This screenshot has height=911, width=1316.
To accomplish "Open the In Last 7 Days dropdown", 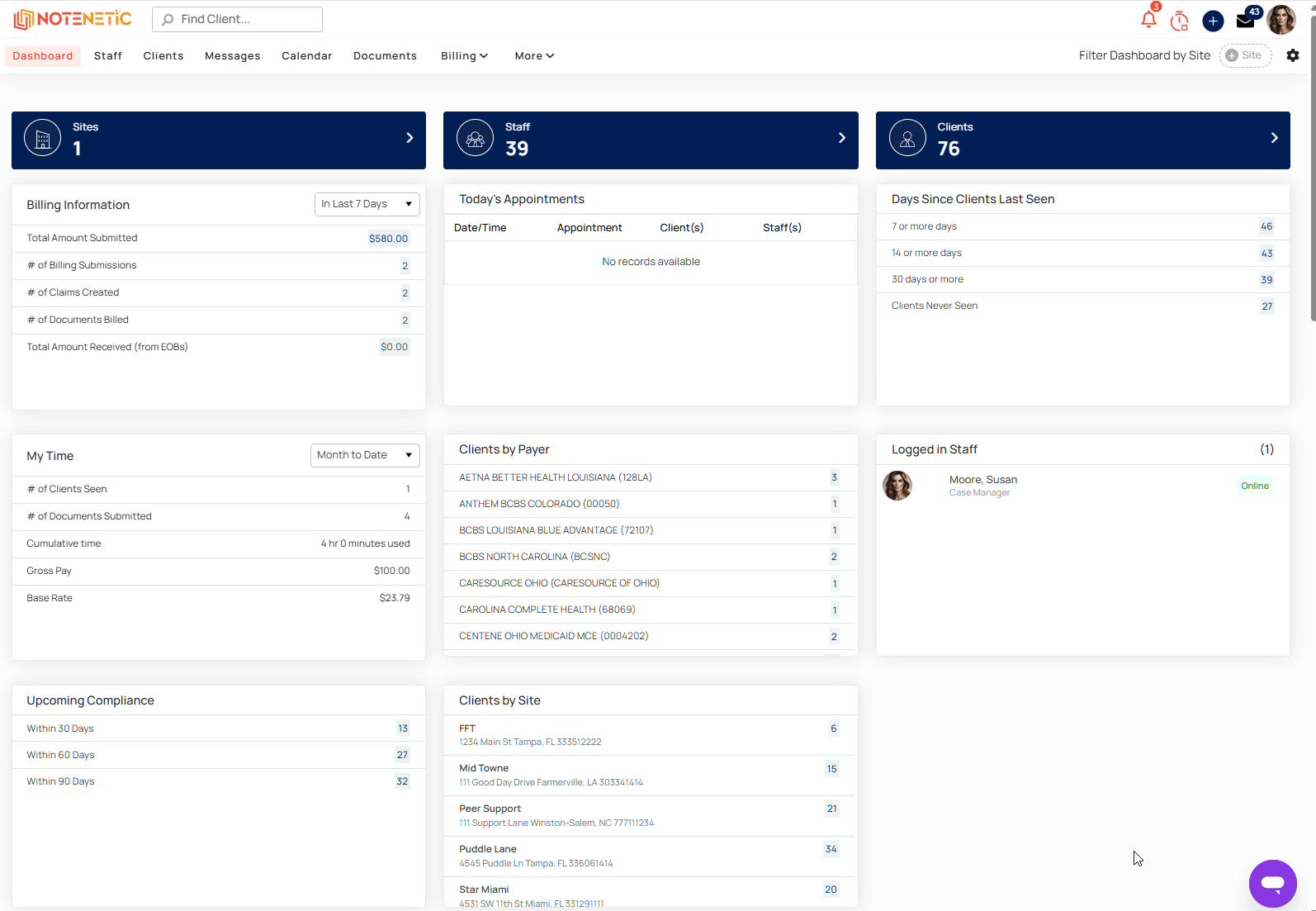I will pos(367,204).
